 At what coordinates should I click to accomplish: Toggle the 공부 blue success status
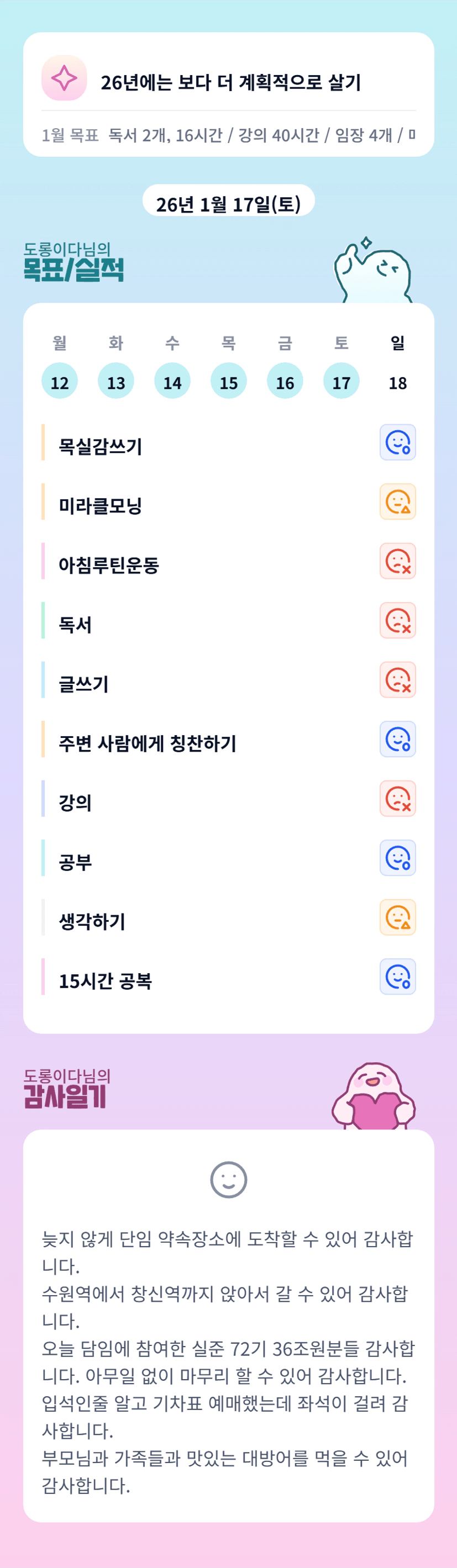398,858
